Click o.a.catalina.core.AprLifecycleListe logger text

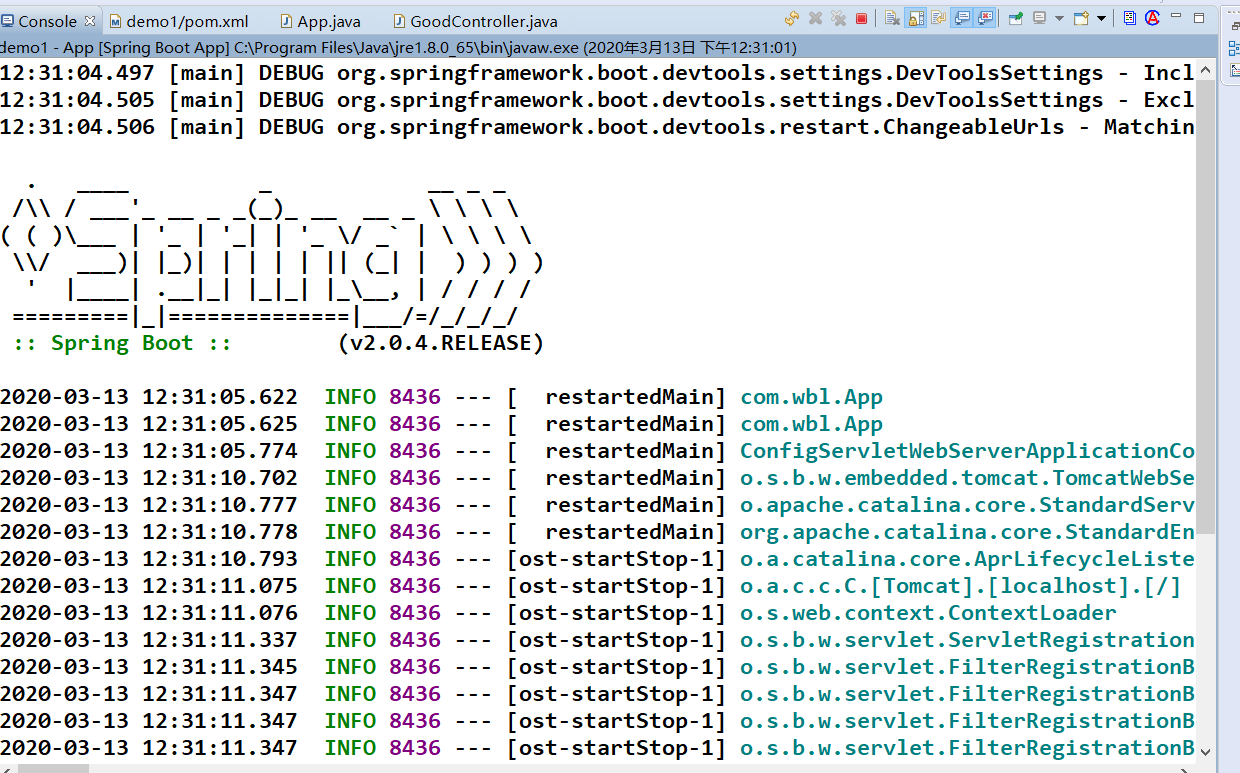(x=967, y=559)
